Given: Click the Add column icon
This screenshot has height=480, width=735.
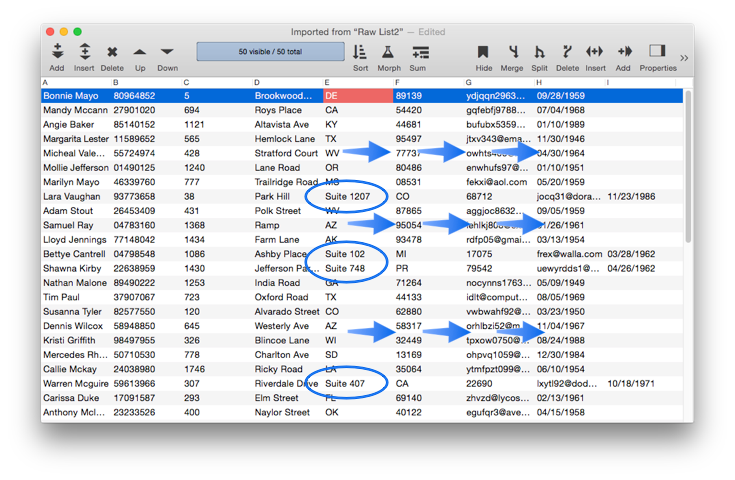Looking at the screenshot, I should click(x=624, y=51).
